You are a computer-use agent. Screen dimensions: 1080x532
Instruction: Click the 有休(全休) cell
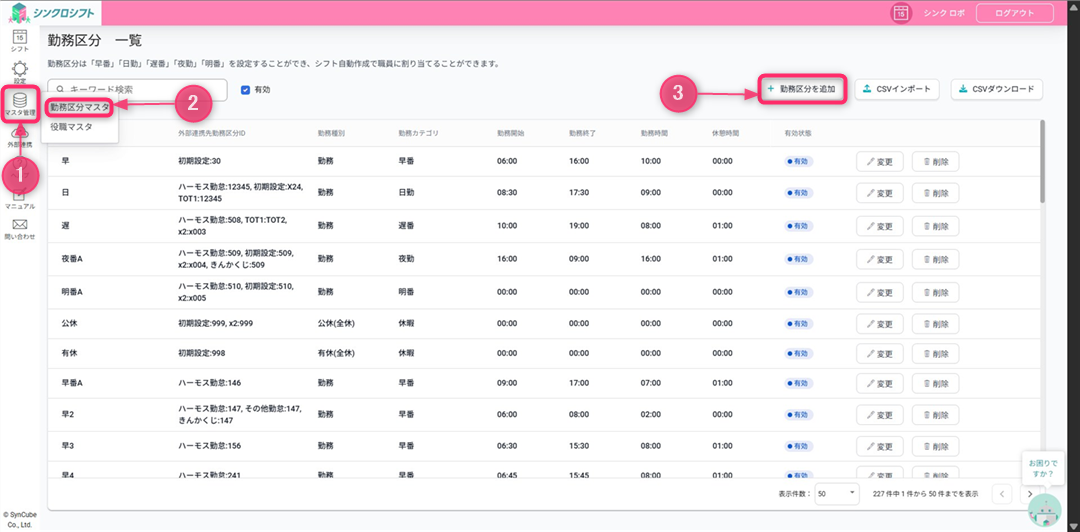coord(336,353)
